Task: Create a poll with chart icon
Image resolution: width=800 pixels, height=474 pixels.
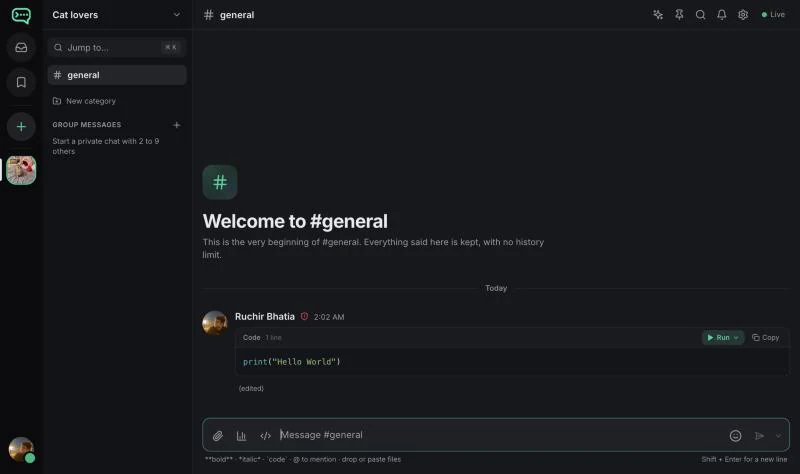Action: (x=241, y=436)
